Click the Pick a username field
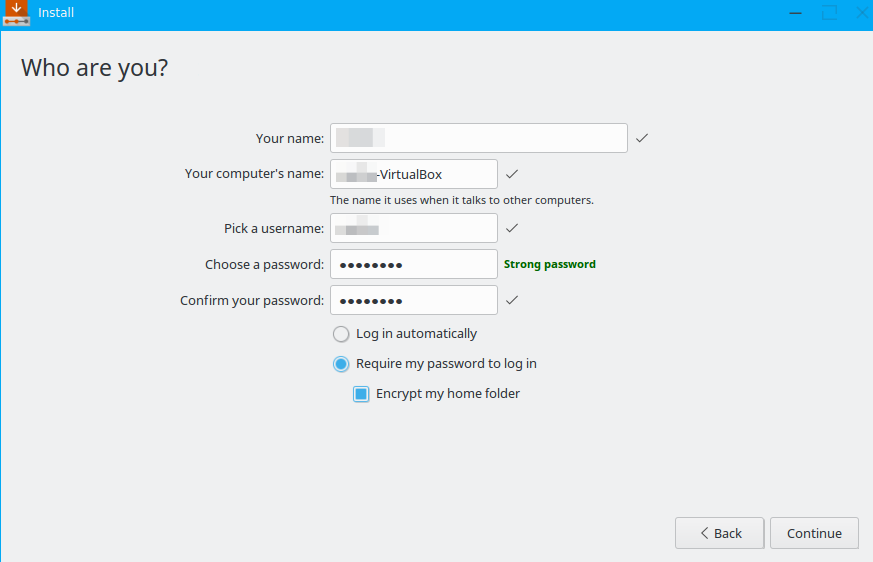Image resolution: width=873 pixels, height=562 pixels. pyautogui.click(x=413, y=228)
